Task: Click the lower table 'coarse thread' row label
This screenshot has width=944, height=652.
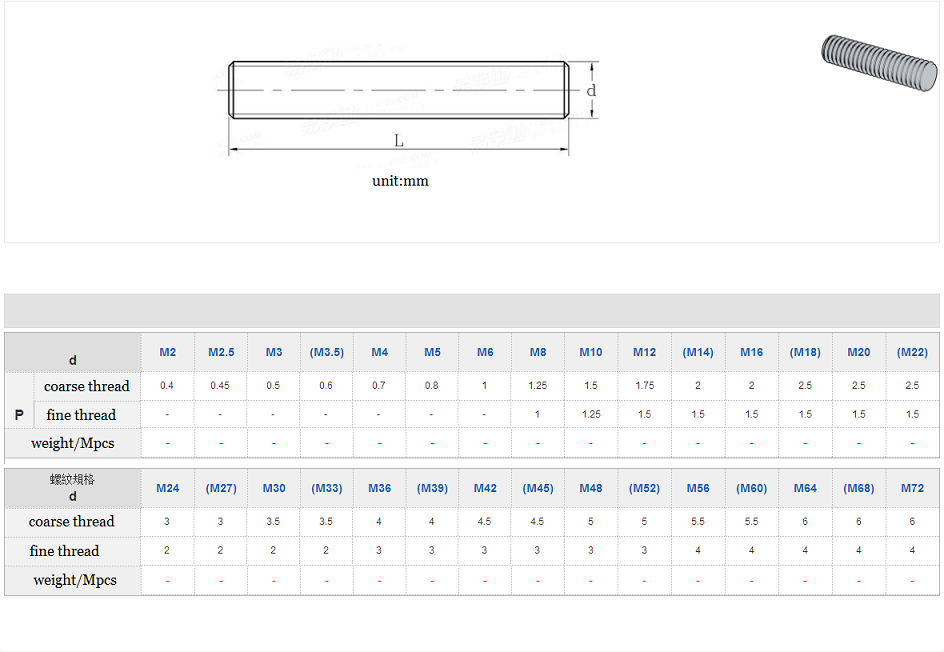Action: point(72,521)
